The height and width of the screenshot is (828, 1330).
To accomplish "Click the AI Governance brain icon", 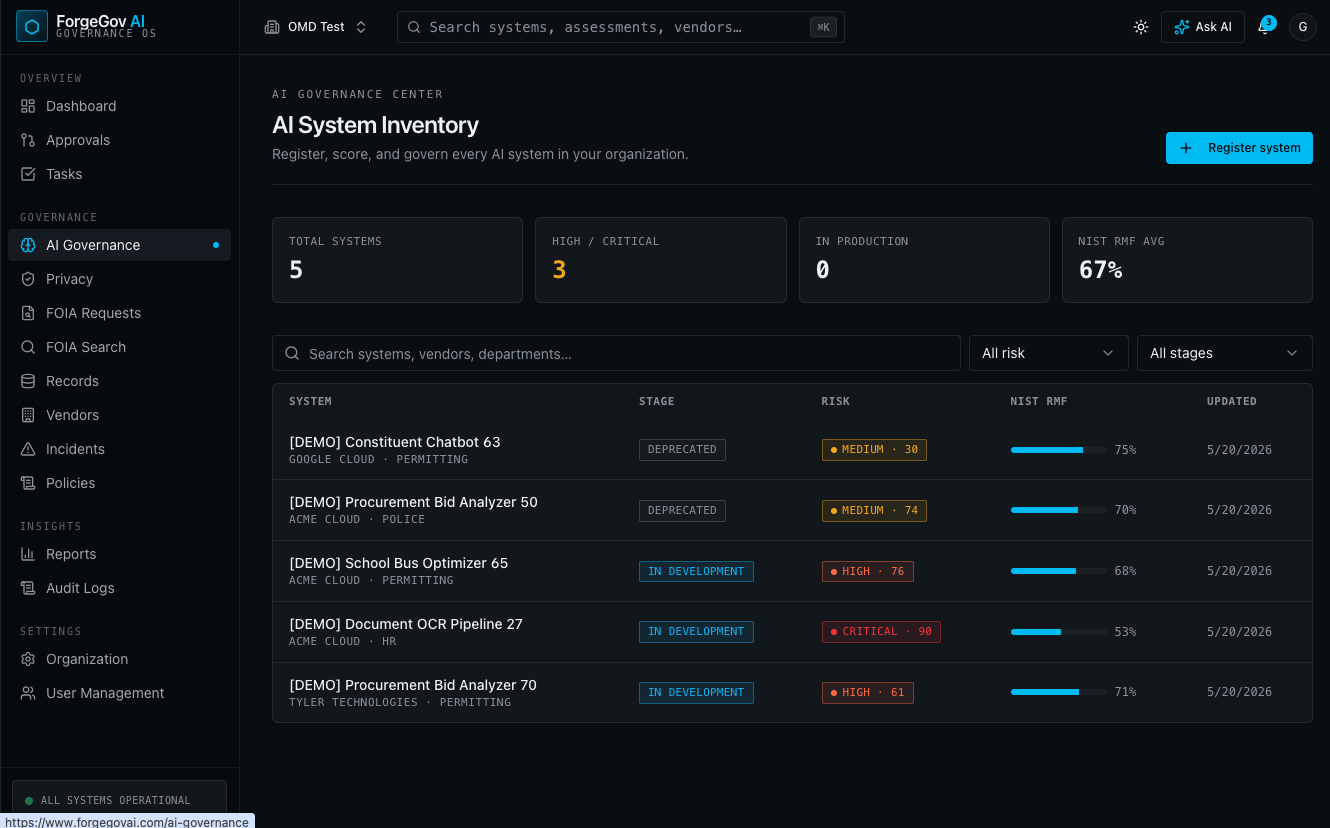I will click(x=28, y=245).
